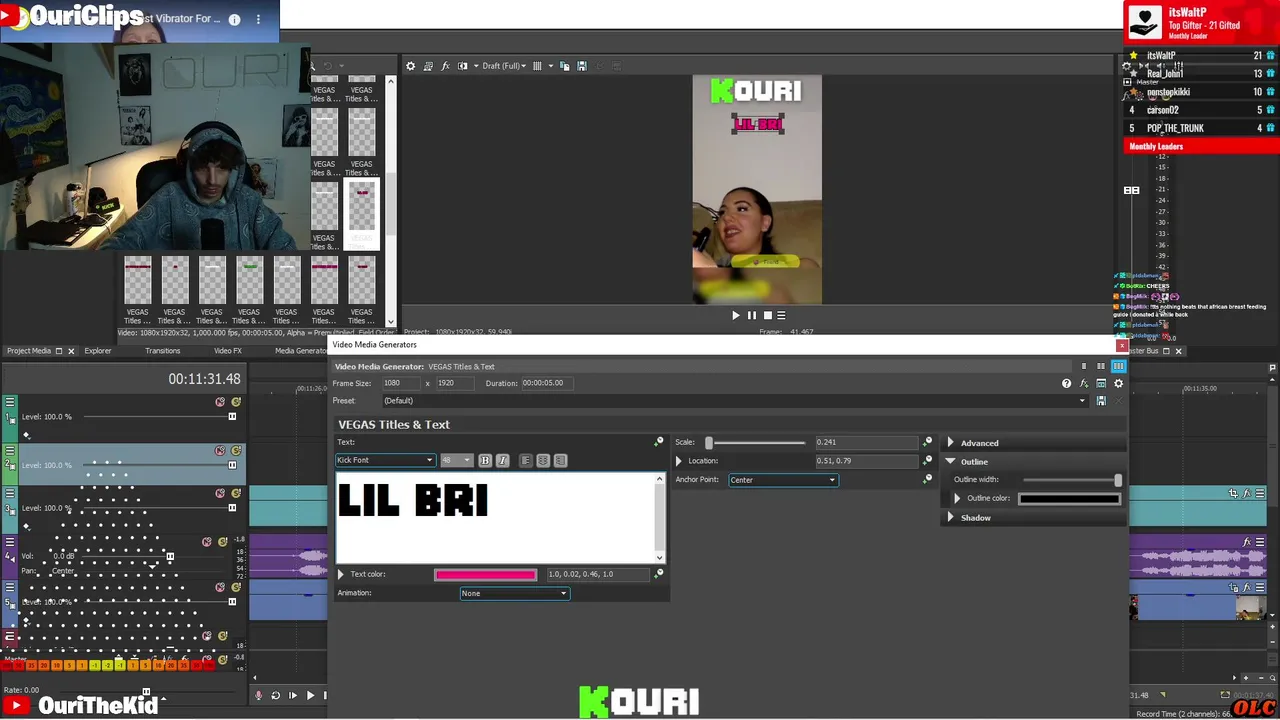Viewport: 1280px width, 720px height.
Task: Save preview snapshot to file
Action: [x=582, y=66]
